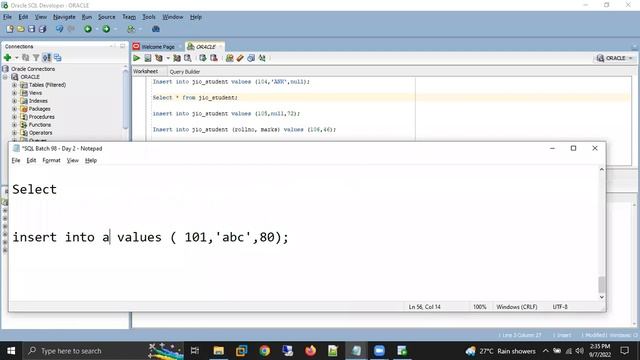Click the SQL Worksheet icon in main toolbar

131,29
